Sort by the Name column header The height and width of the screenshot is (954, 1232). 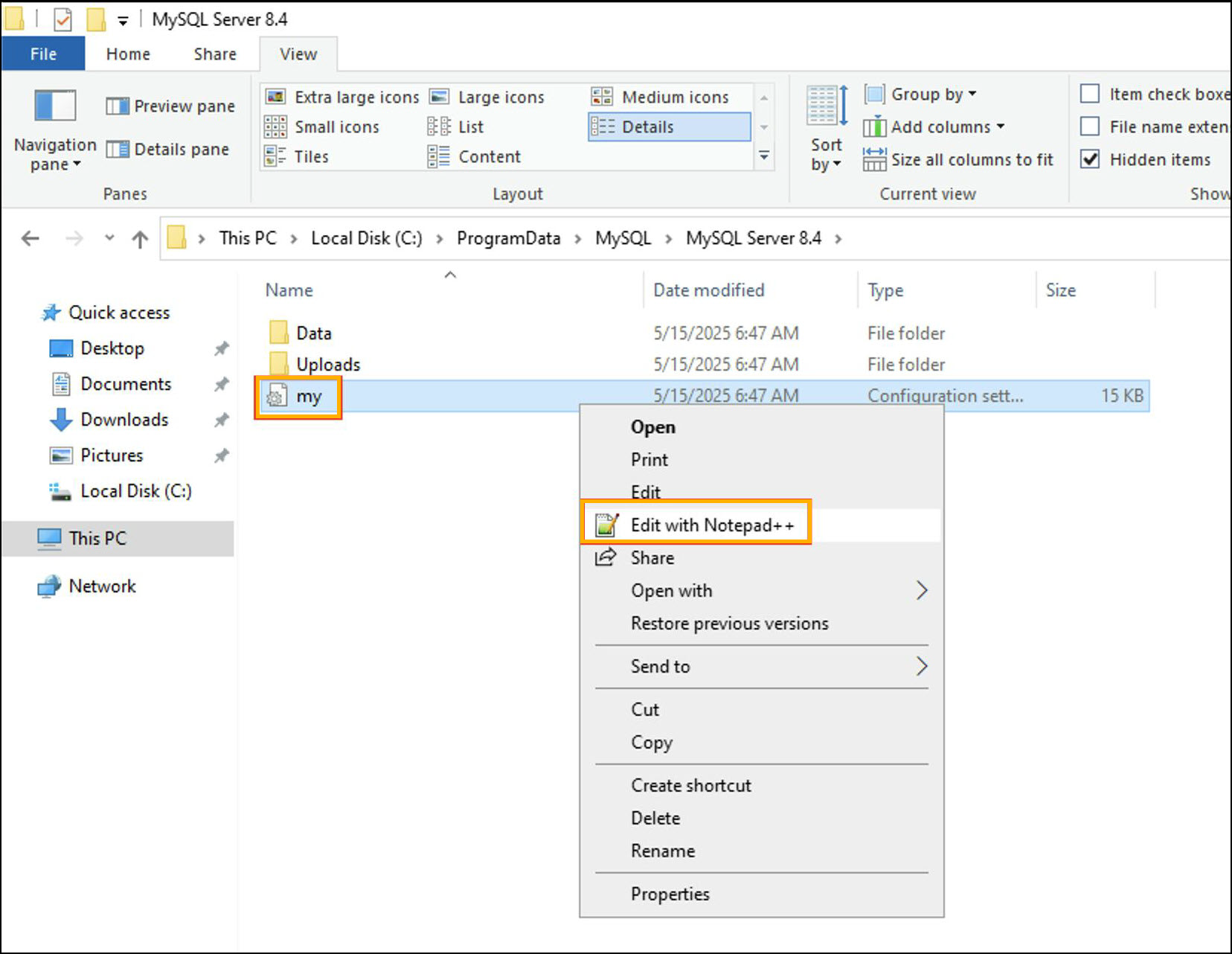click(x=289, y=290)
